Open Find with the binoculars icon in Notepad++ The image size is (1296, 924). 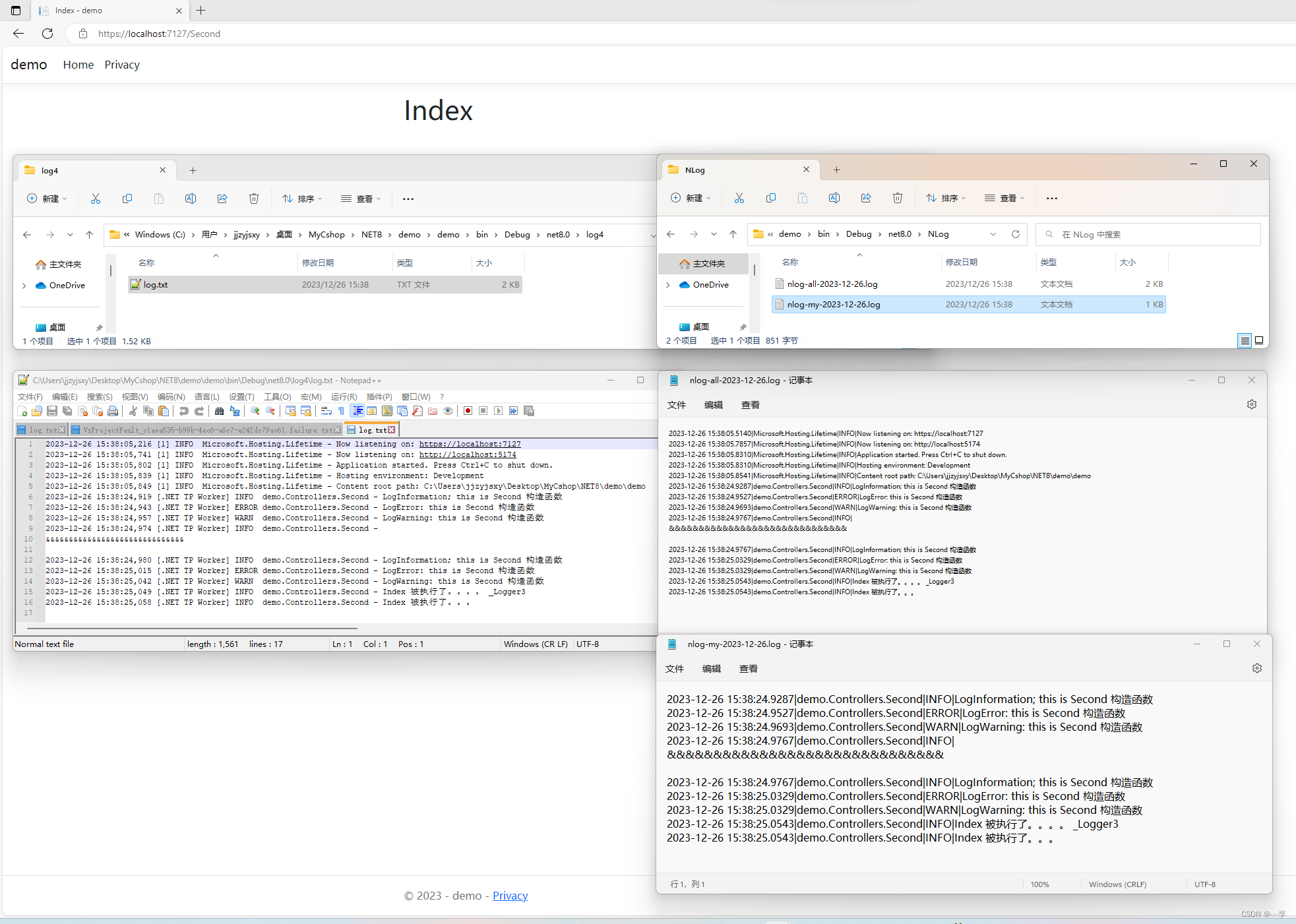219,411
